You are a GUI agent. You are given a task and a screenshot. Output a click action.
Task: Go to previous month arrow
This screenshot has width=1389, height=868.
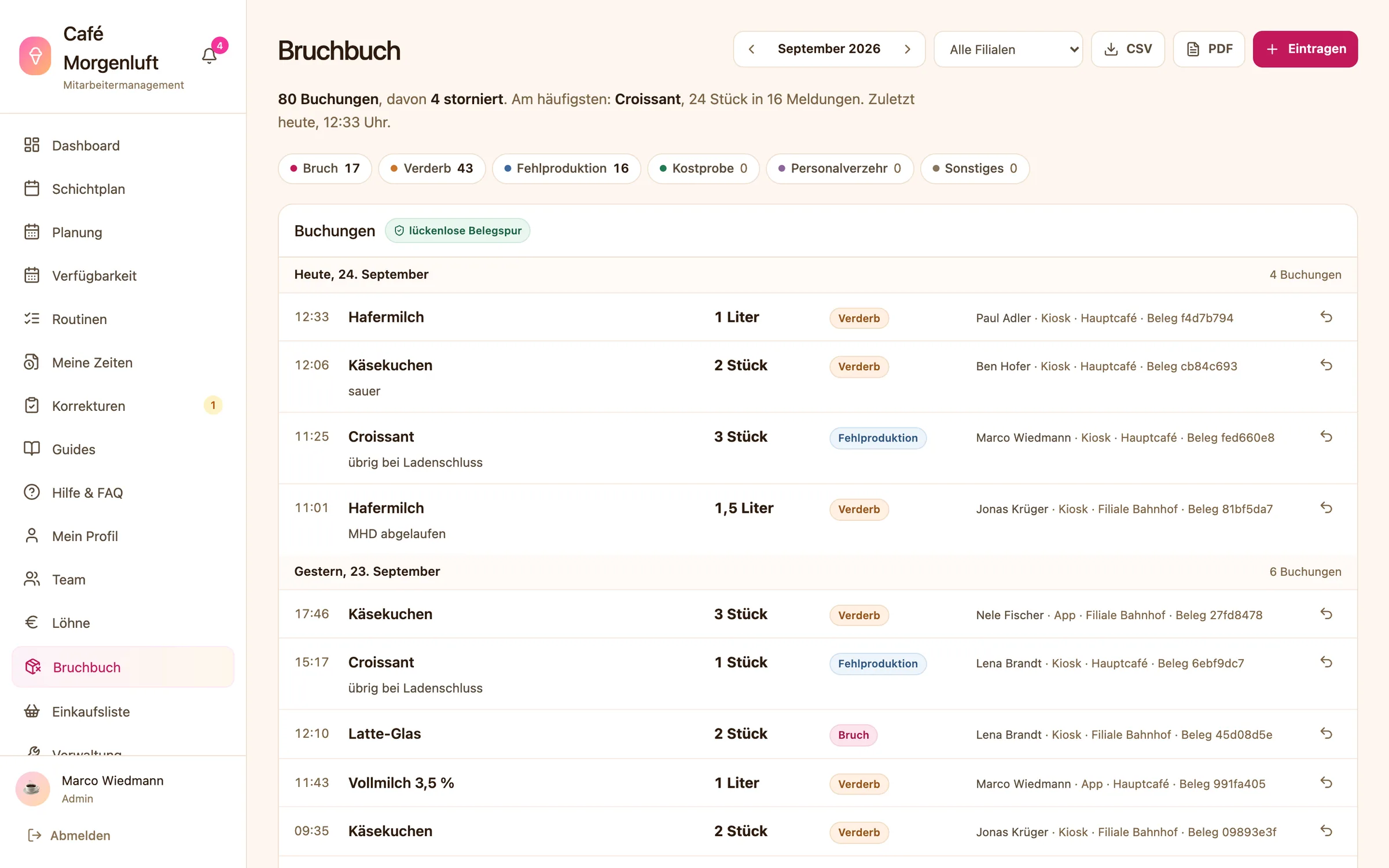tap(751, 49)
